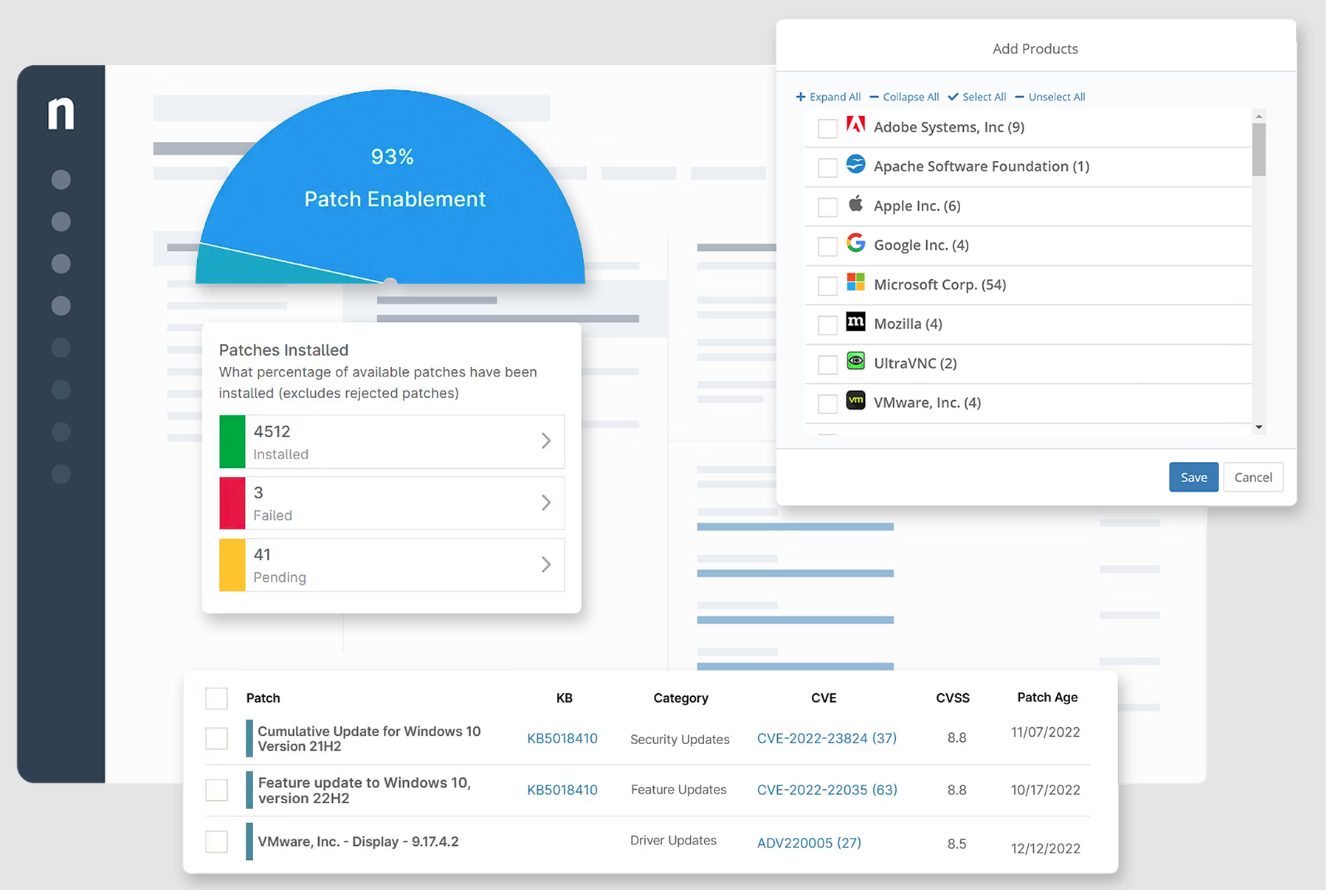Click the Google Inc. logo icon
The height and width of the screenshot is (890, 1326).
pos(855,243)
